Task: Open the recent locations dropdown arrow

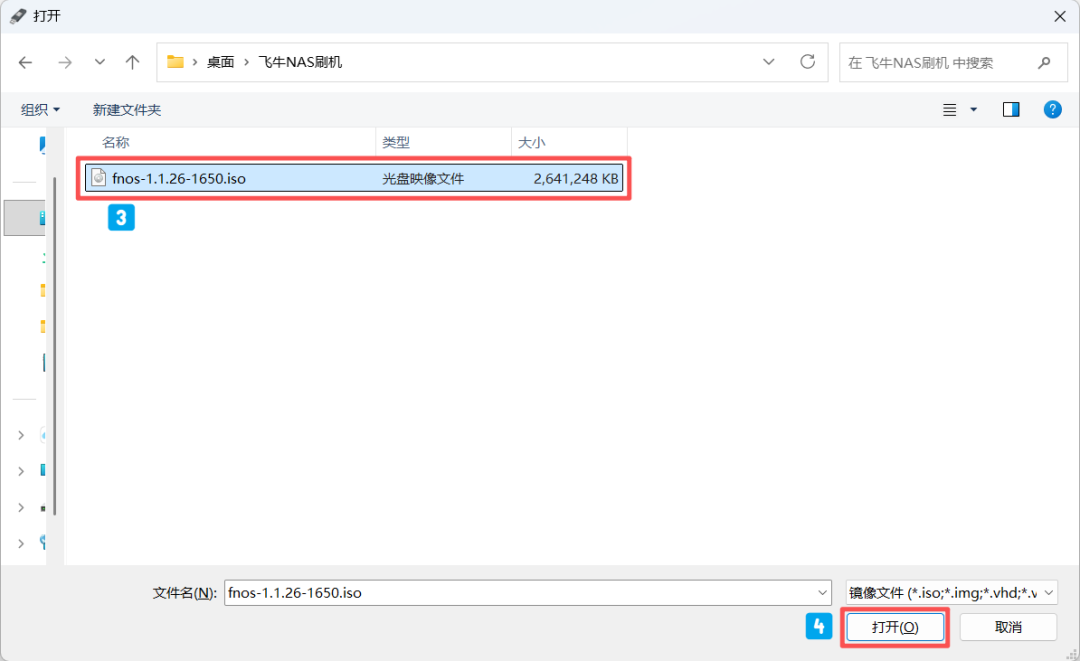Action: [100, 62]
